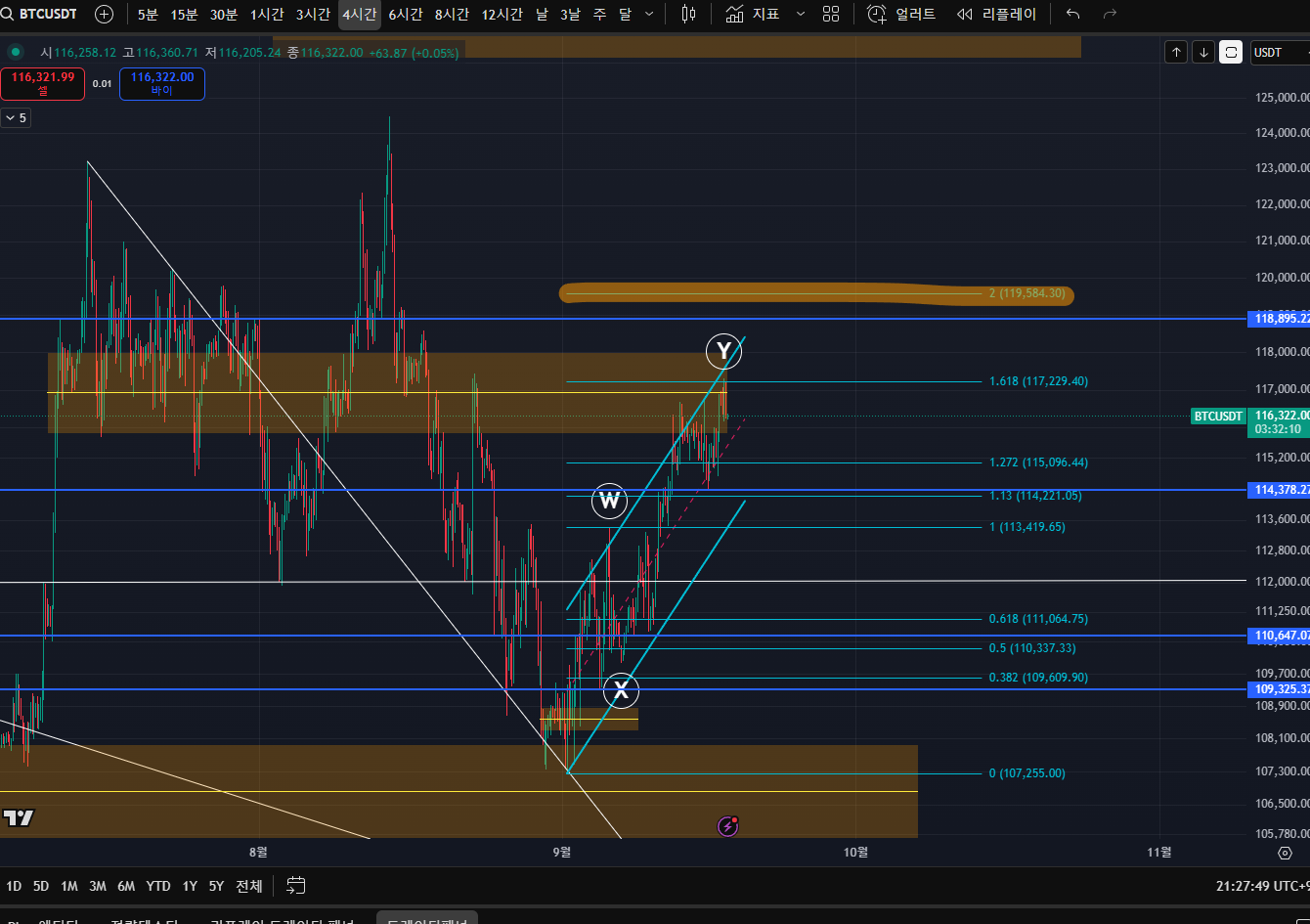Click the symbol search magnifier icon
Image resolution: width=1310 pixels, height=924 pixels.
[x=8, y=14]
